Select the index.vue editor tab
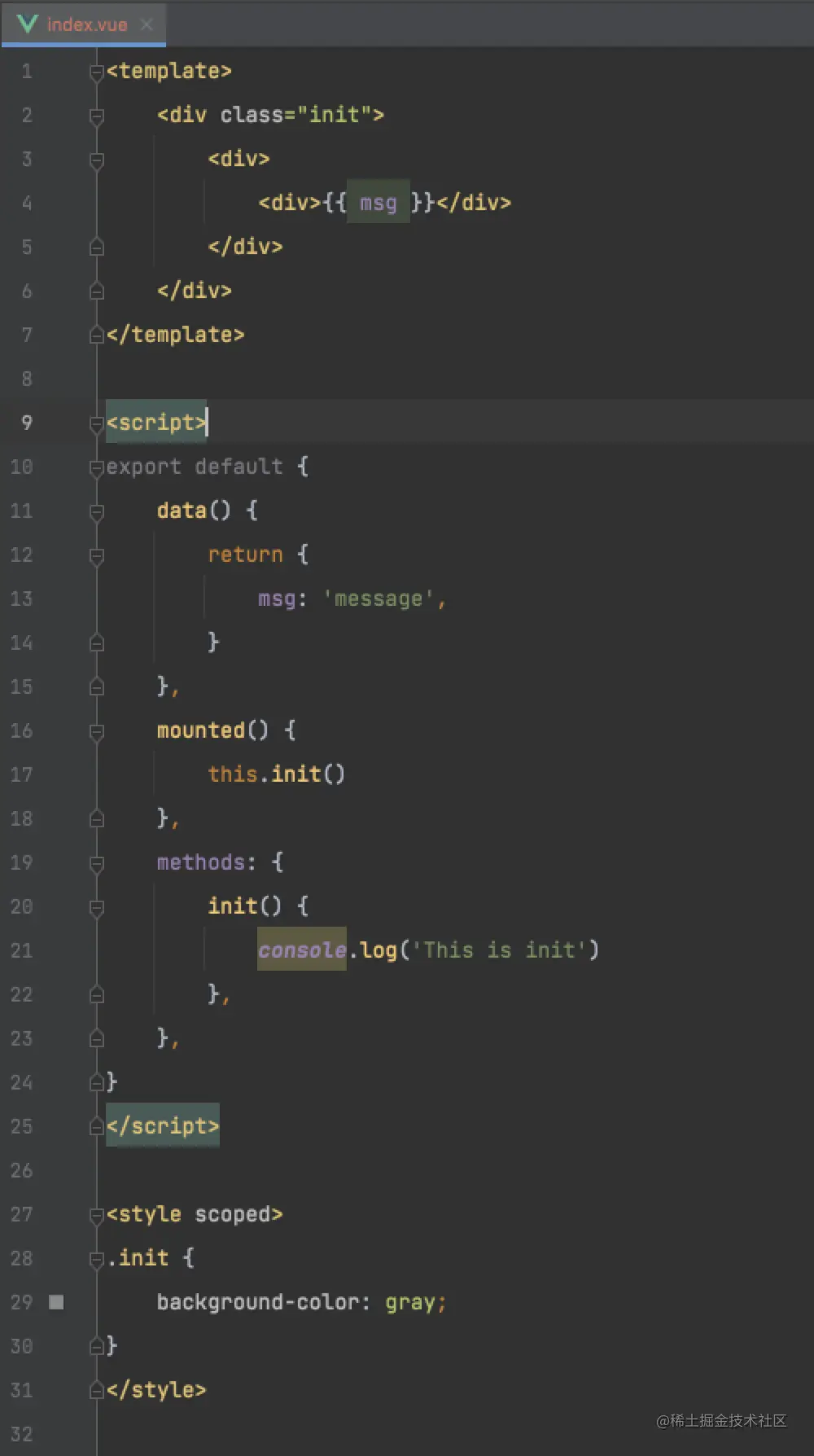The height and width of the screenshot is (1456, 814). (84, 24)
